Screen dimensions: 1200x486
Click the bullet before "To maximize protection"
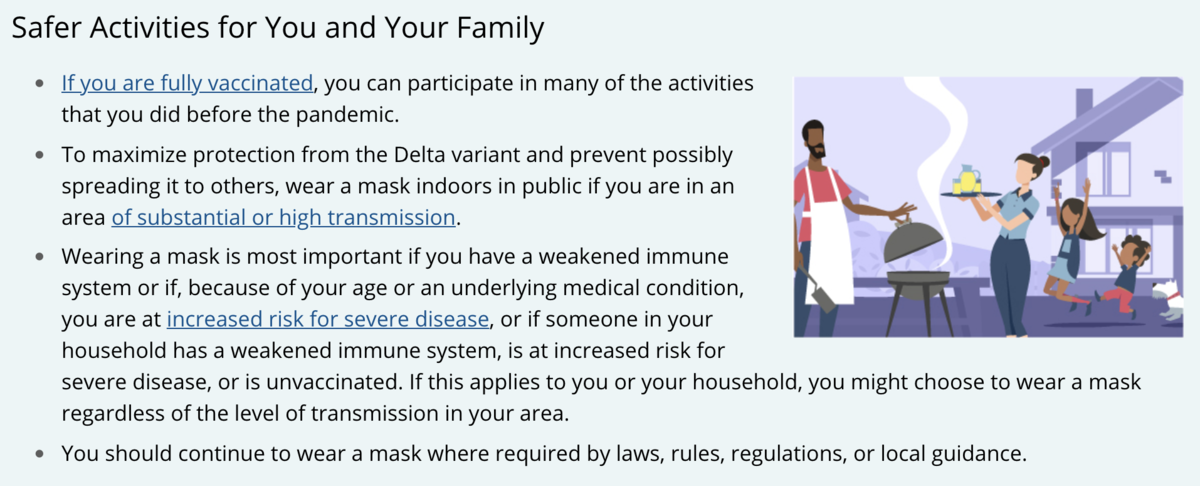39,156
